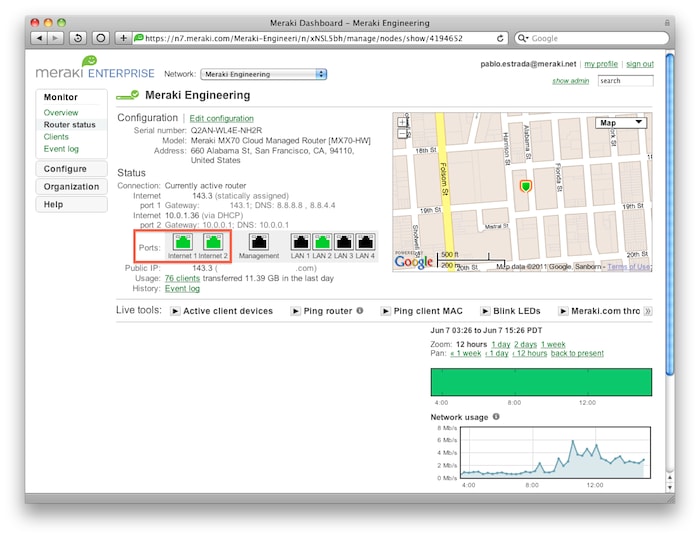Zoom the graph to 1 day
This screenshot has width=700, height=538.
click(500, 344)
